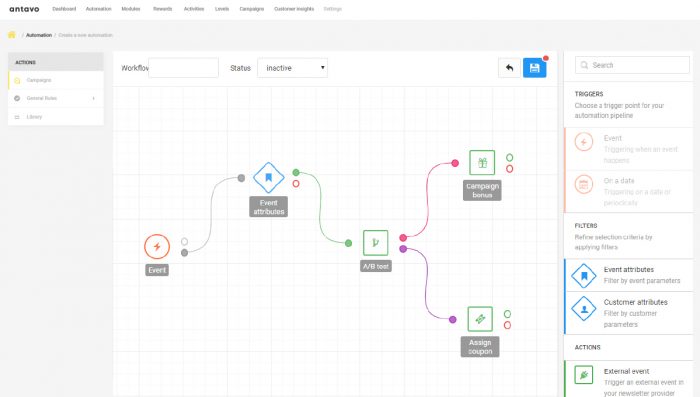Click the Event attributes gray input port

[241, 178]
